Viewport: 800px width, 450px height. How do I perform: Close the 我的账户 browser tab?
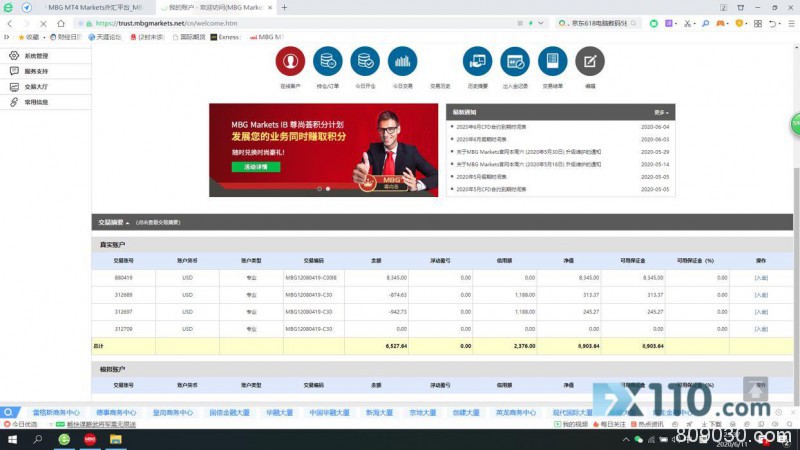tap(270, 8)
